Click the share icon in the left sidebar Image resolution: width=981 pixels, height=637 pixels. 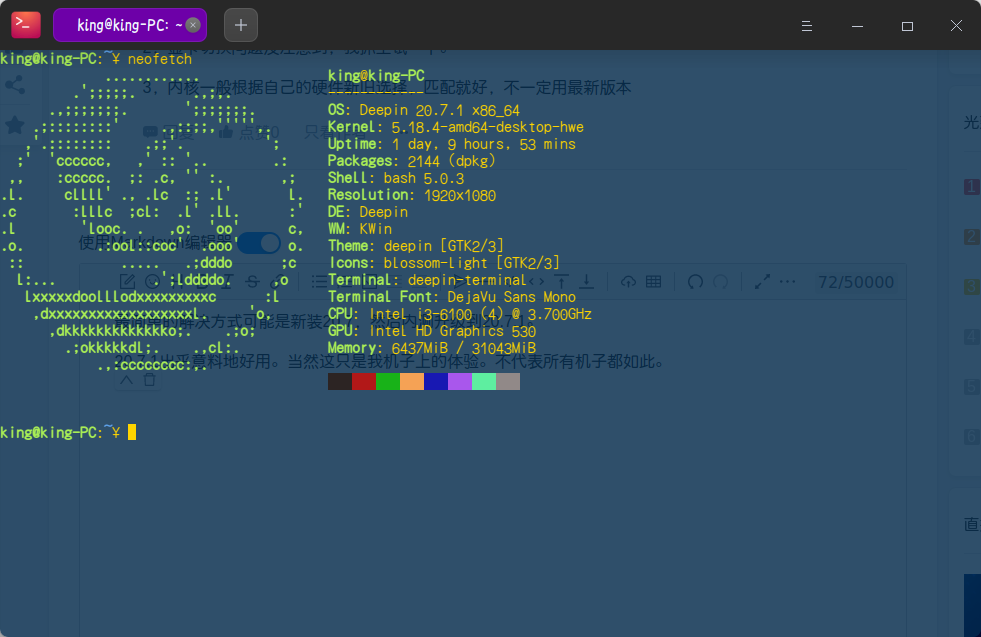click(x=16, y=85)
